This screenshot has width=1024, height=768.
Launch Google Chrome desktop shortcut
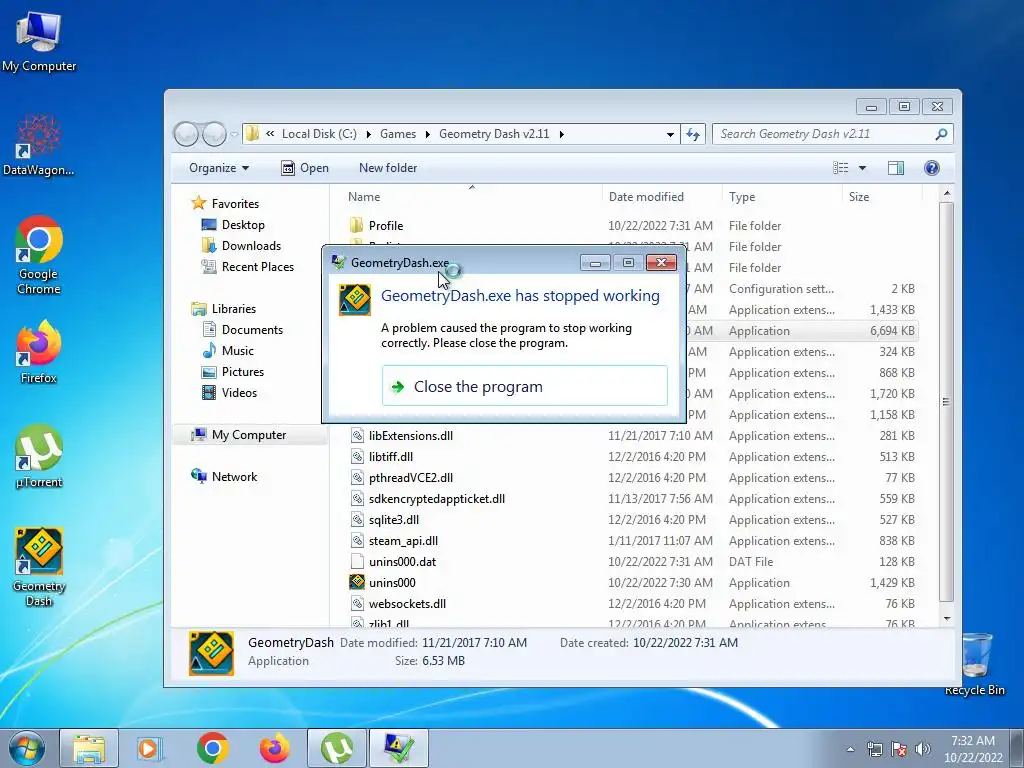(x=39, y=255)
